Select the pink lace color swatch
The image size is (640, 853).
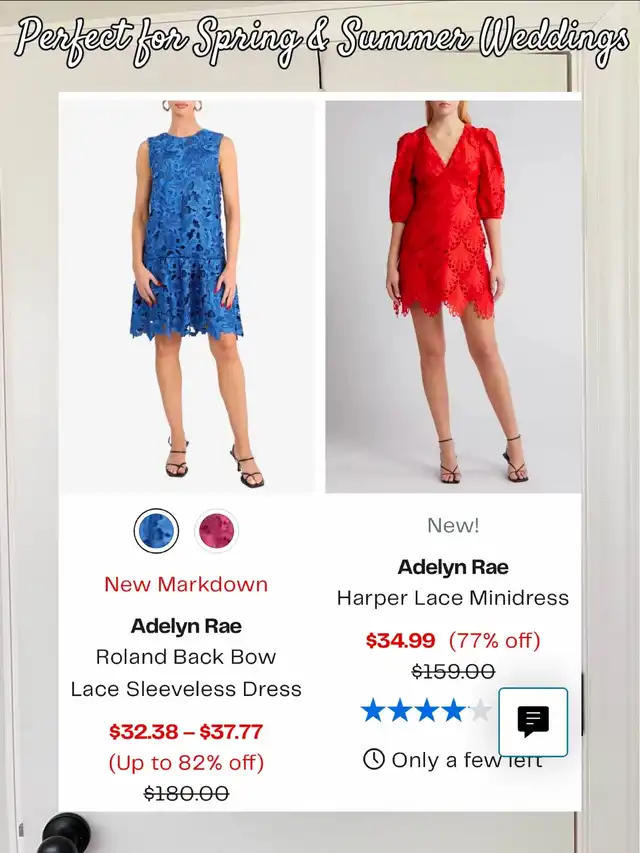point(217,531)
